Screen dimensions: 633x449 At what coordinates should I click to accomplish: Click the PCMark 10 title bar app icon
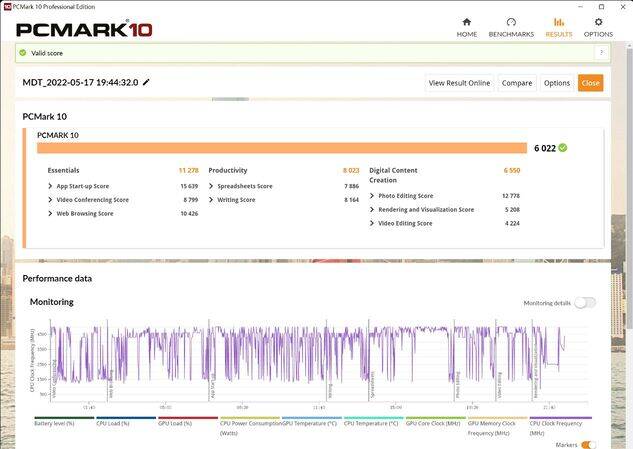click(7, 6)
